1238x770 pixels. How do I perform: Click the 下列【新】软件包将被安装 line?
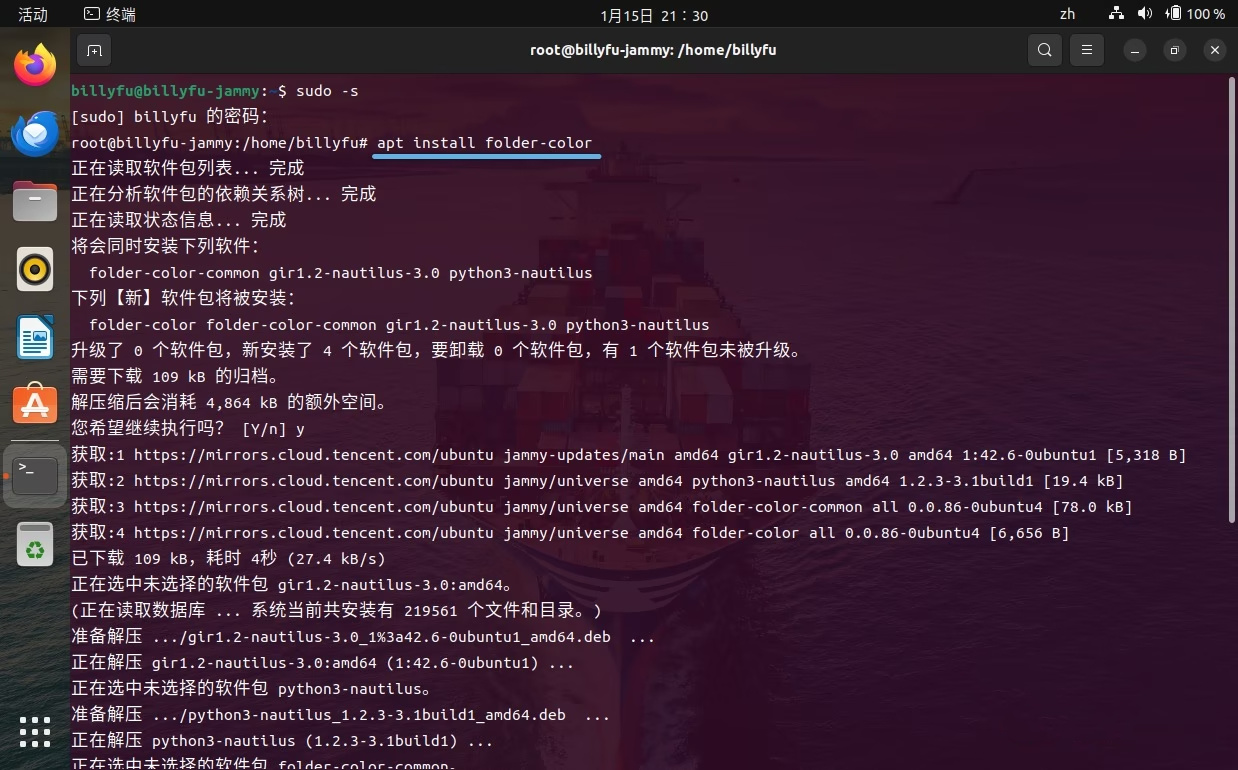(x=183, y=298)
